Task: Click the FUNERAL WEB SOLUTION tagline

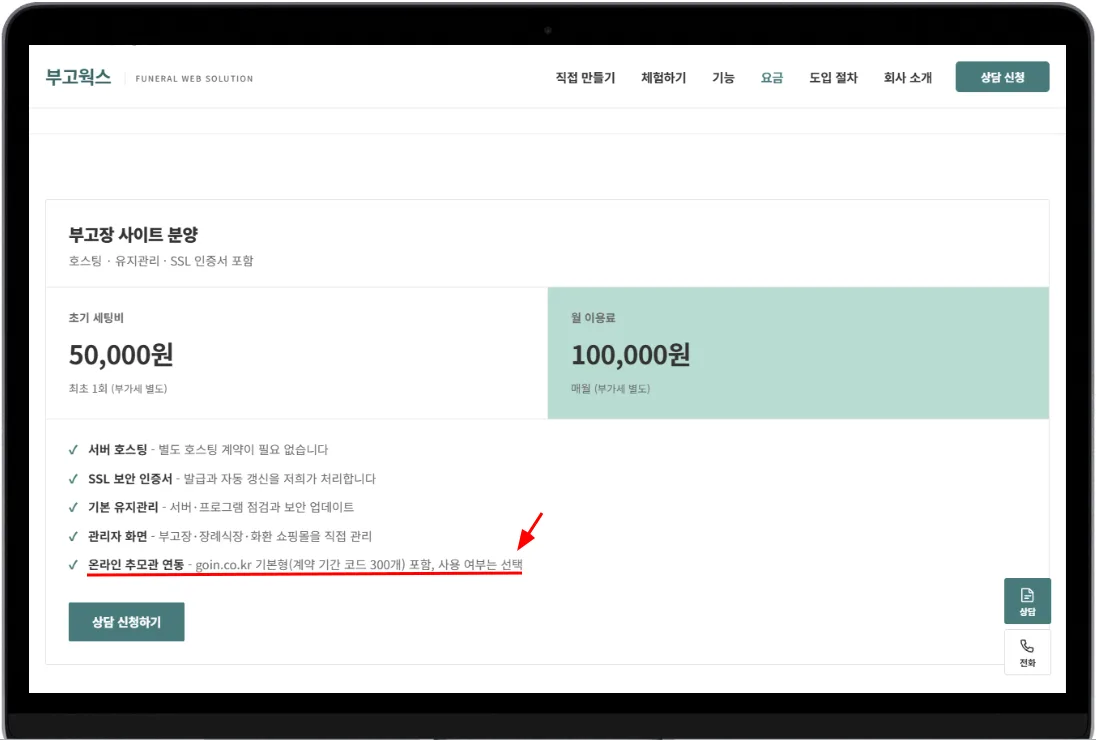Action: pos(194,79)
